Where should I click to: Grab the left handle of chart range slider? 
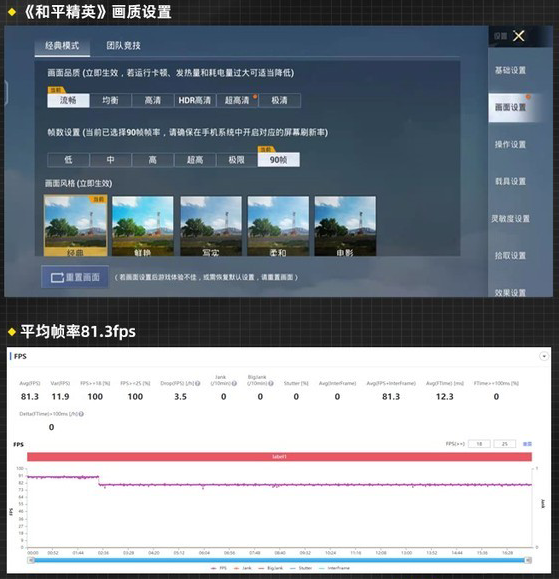[x=32, y=560]
